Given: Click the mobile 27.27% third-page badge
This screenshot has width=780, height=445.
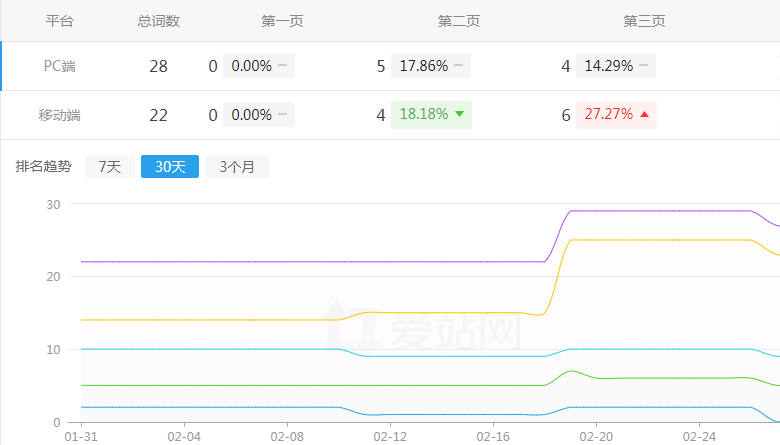Looking at the screenshot, I should point(616,115).
